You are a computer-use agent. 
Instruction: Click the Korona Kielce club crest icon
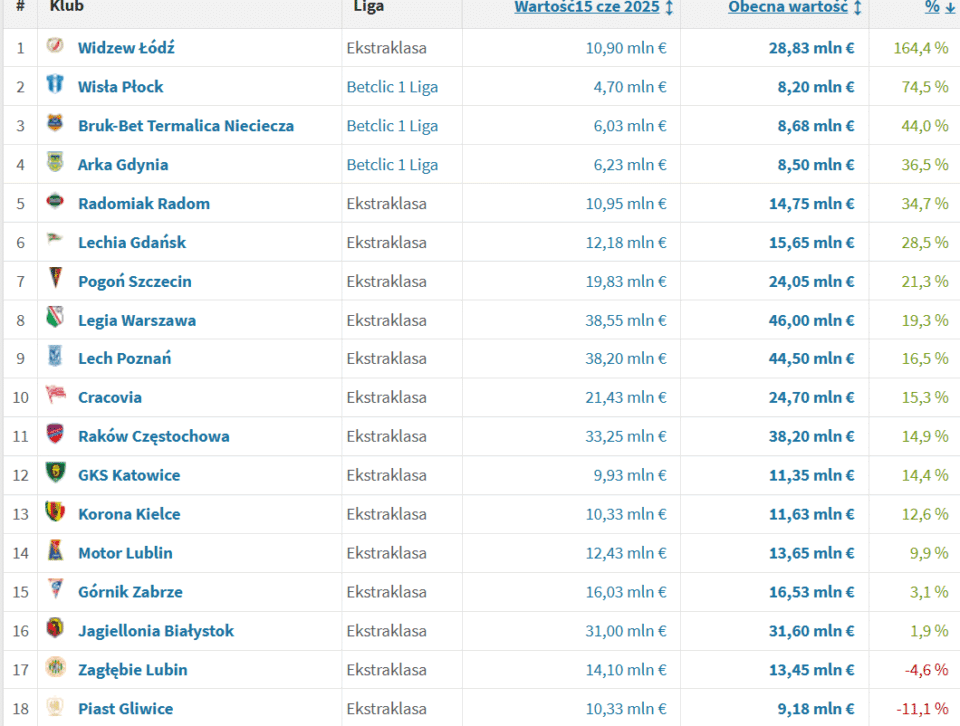coord(55,513)
